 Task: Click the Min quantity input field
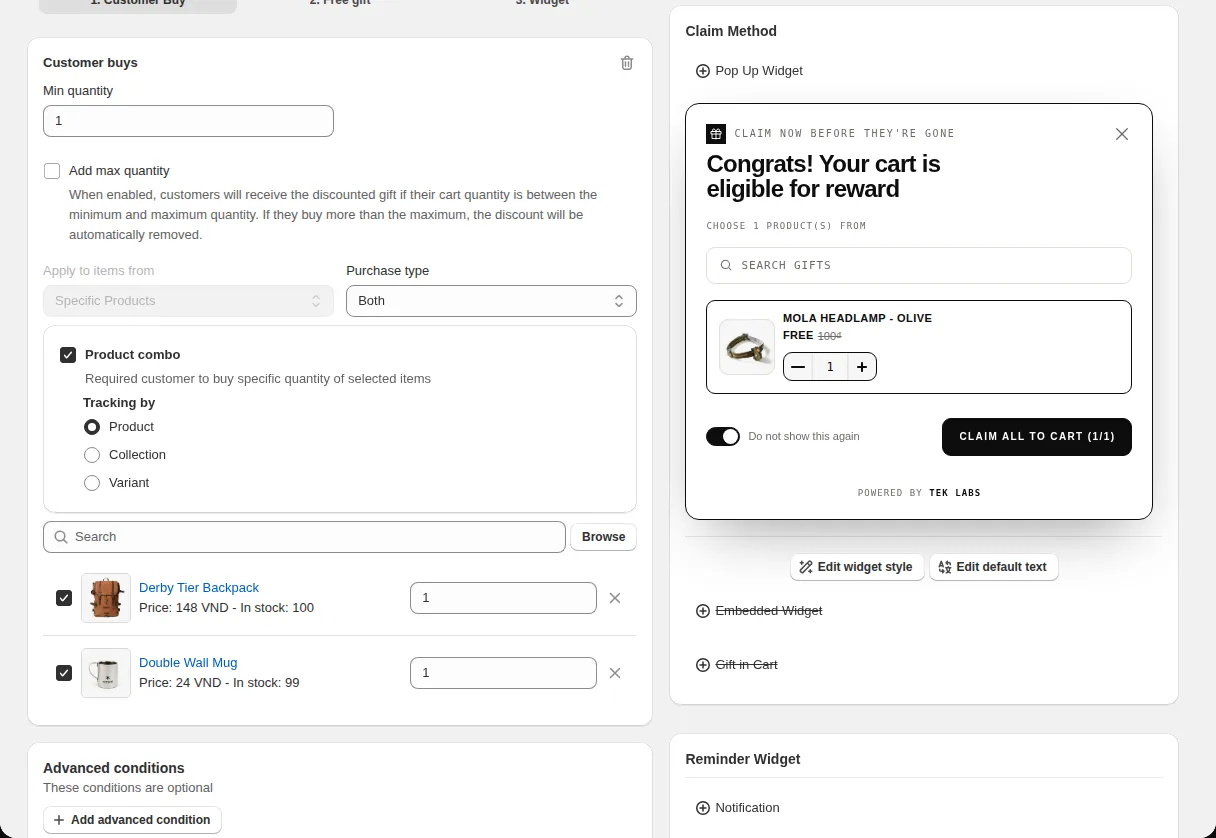(x=188, y=121)
